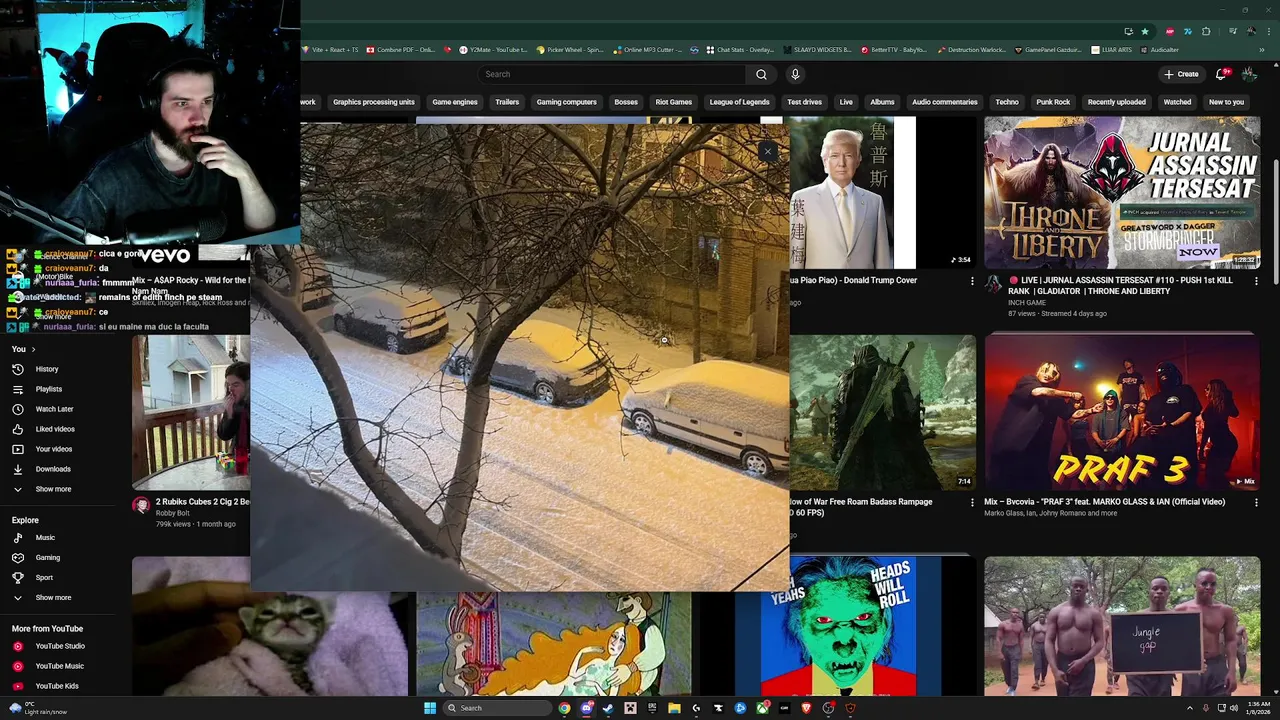
Task: Open browser extensions puzzle icon
Action: 1206,31
